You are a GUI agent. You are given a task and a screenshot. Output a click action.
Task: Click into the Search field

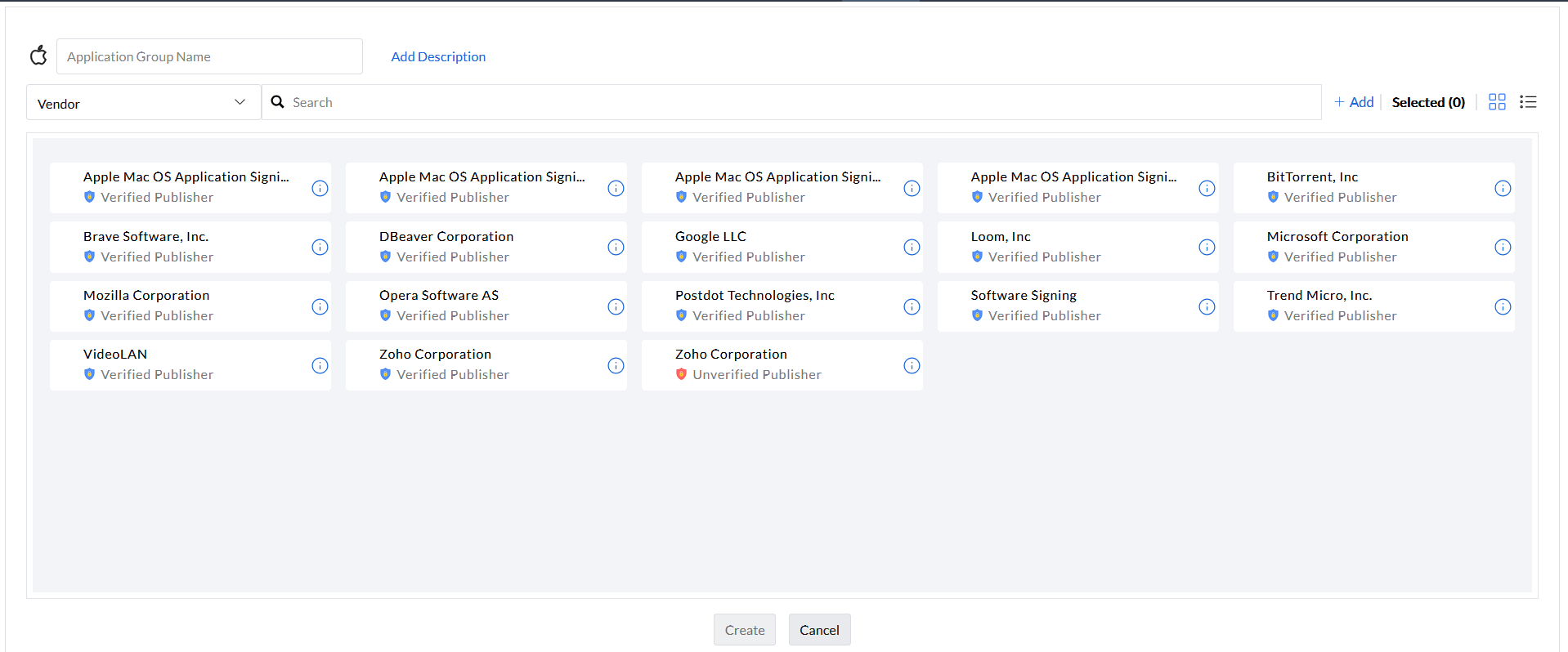[801, 102]
